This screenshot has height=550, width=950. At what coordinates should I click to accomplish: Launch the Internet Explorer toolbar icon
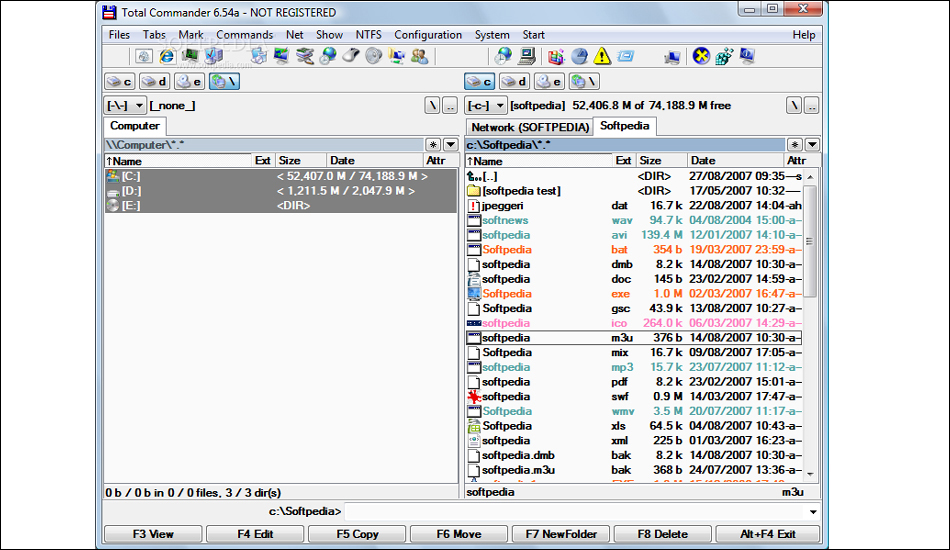[167, 56]
